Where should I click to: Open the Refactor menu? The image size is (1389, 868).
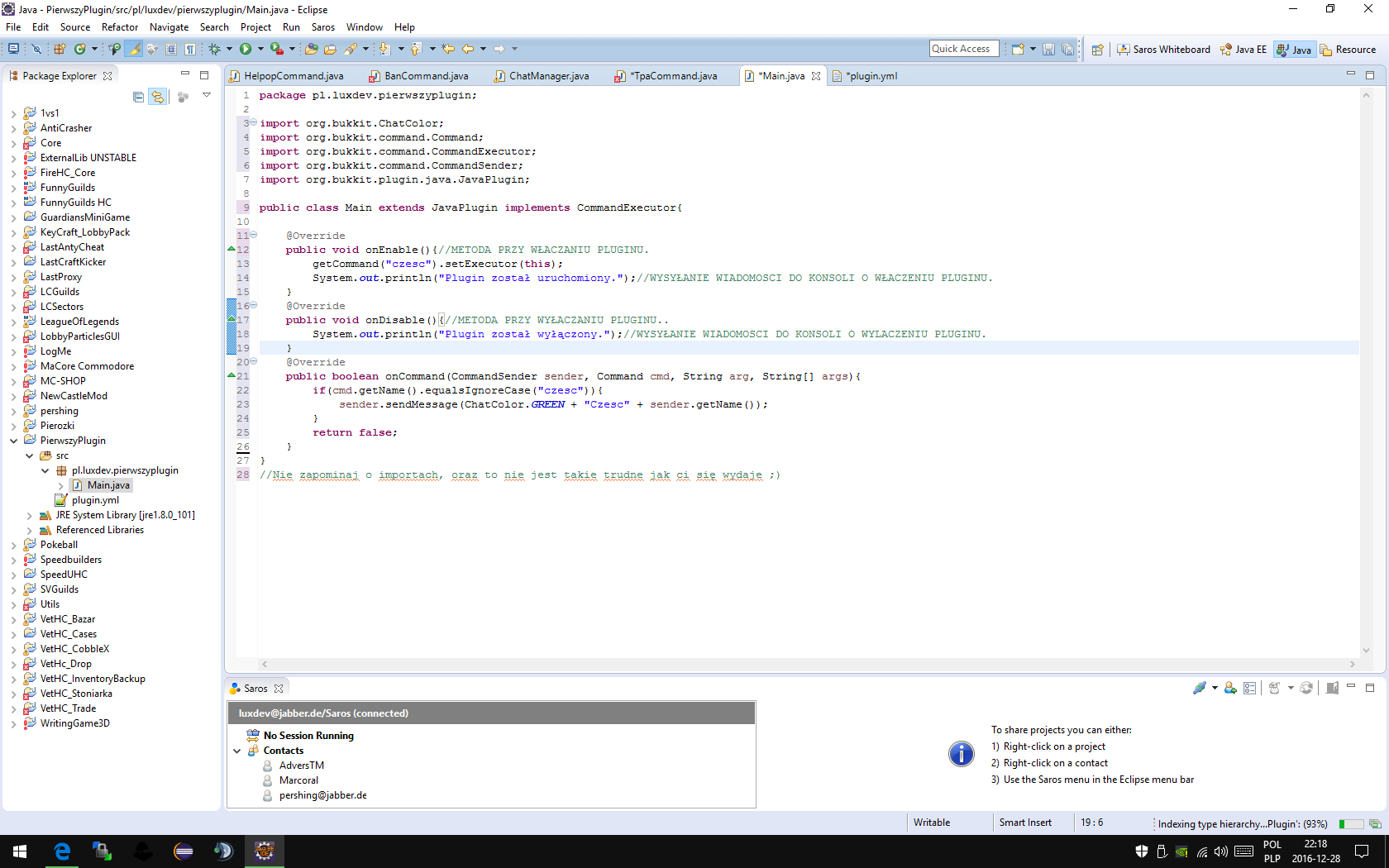pos(119,27)
